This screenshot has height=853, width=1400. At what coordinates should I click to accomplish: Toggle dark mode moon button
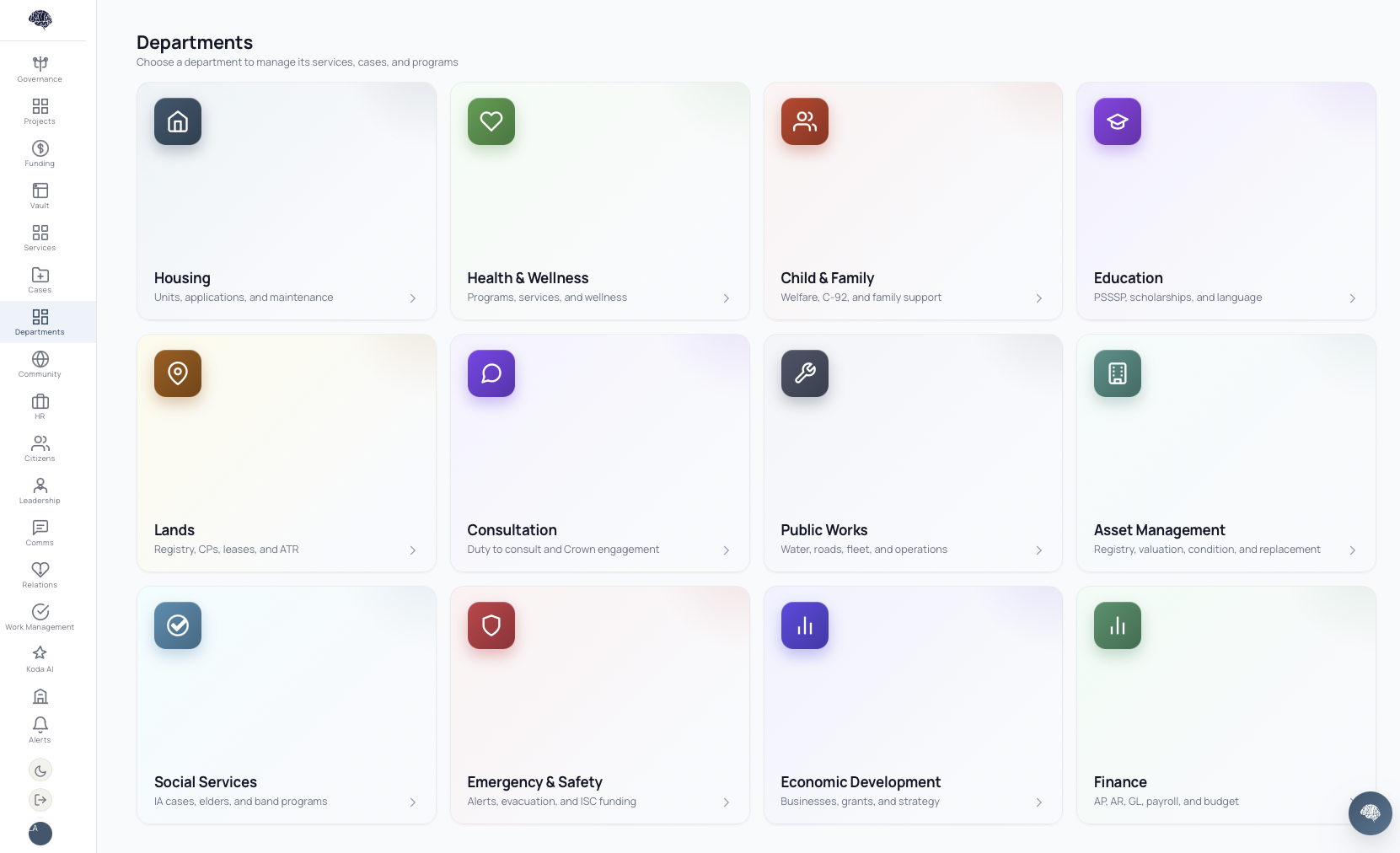40,770
